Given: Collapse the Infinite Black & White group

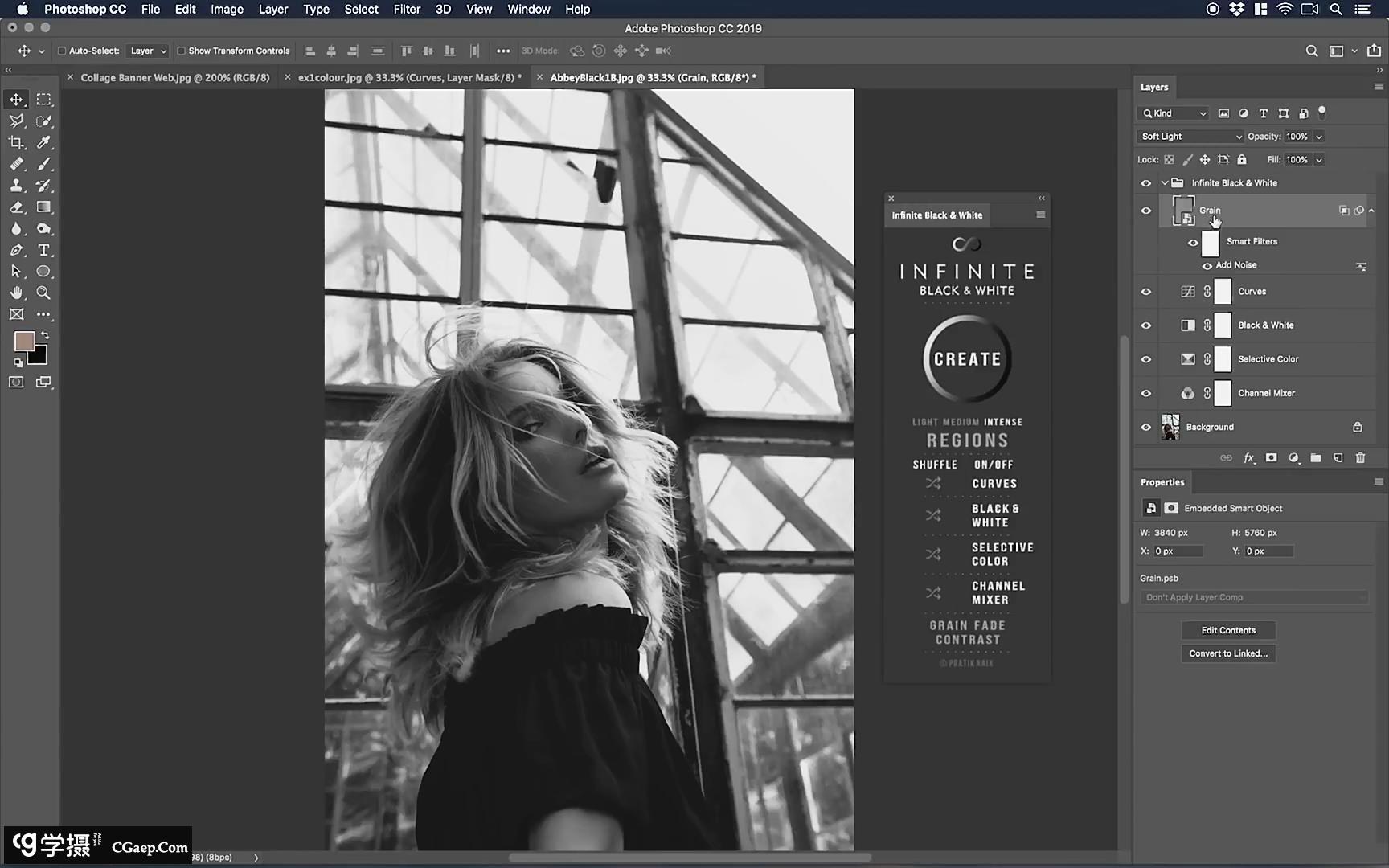Looking at the screenshot, I should click(x=1165, y=183).
